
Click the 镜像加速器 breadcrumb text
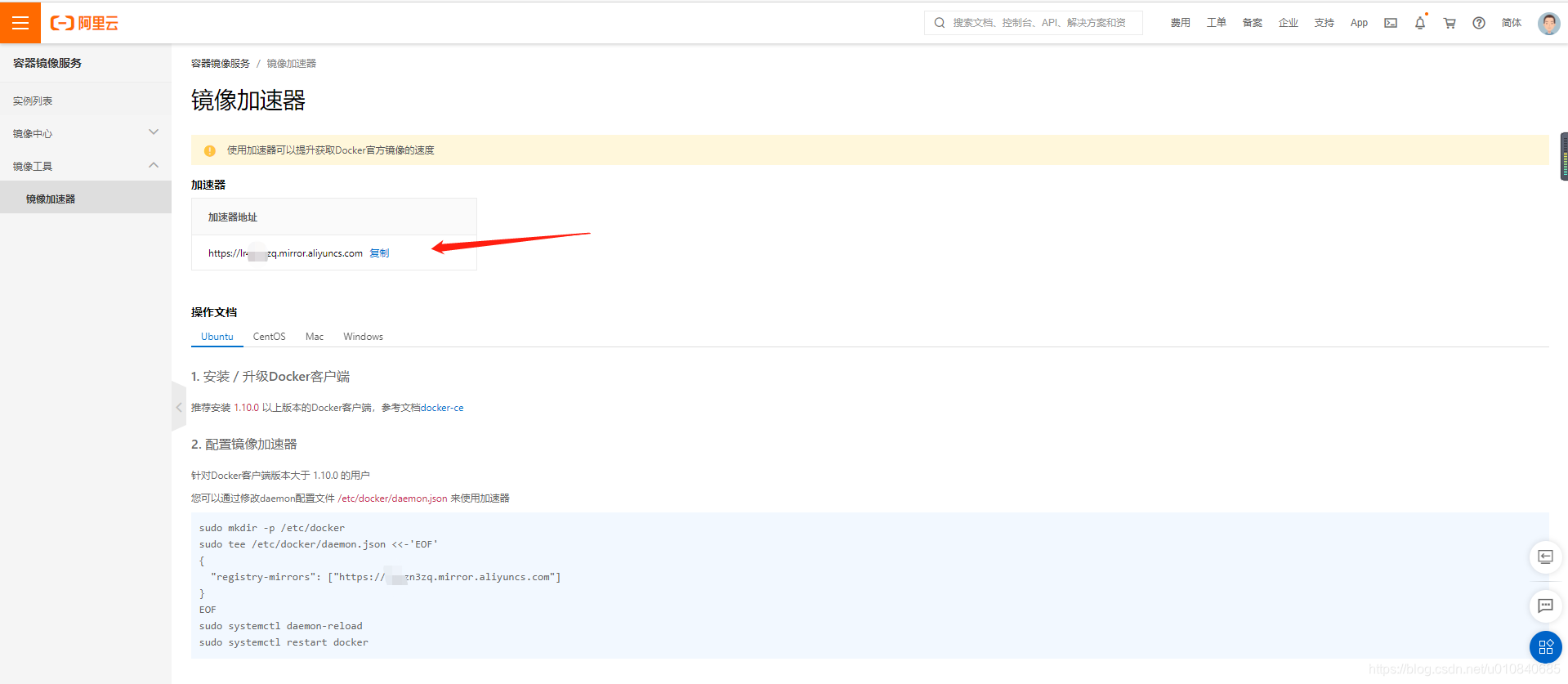click(292, 64)
